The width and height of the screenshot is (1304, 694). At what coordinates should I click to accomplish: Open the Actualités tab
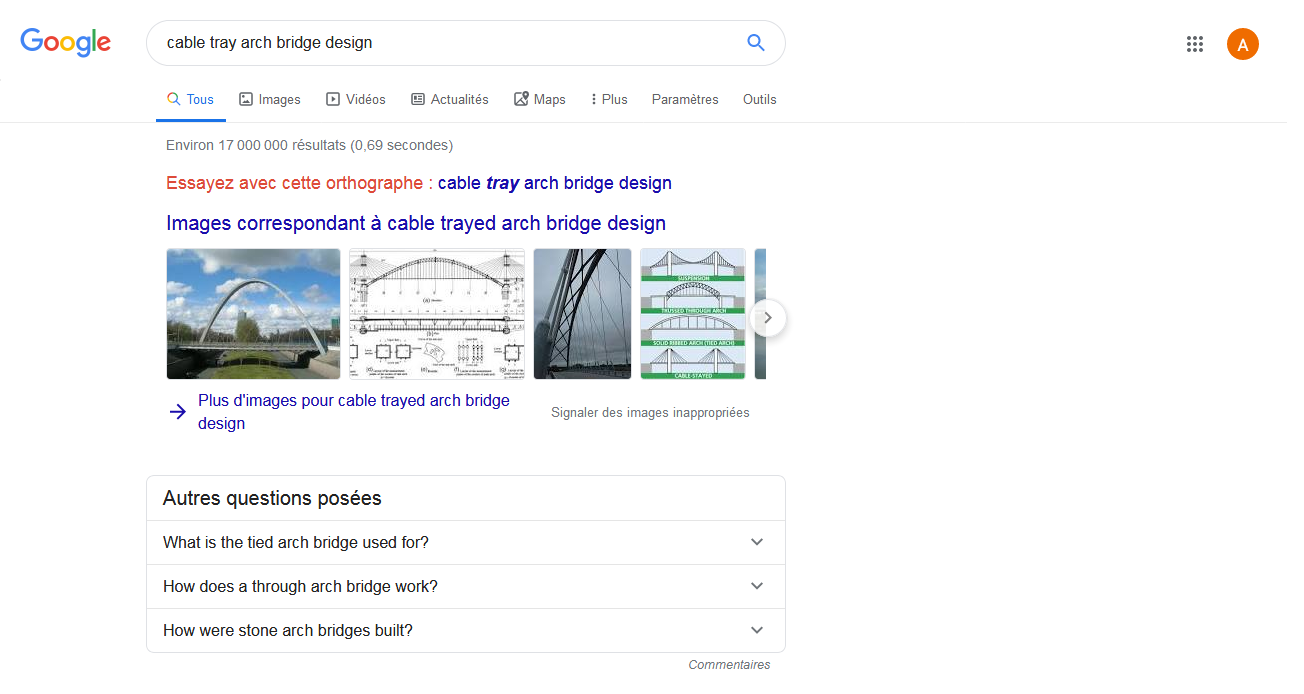point(450,99)
